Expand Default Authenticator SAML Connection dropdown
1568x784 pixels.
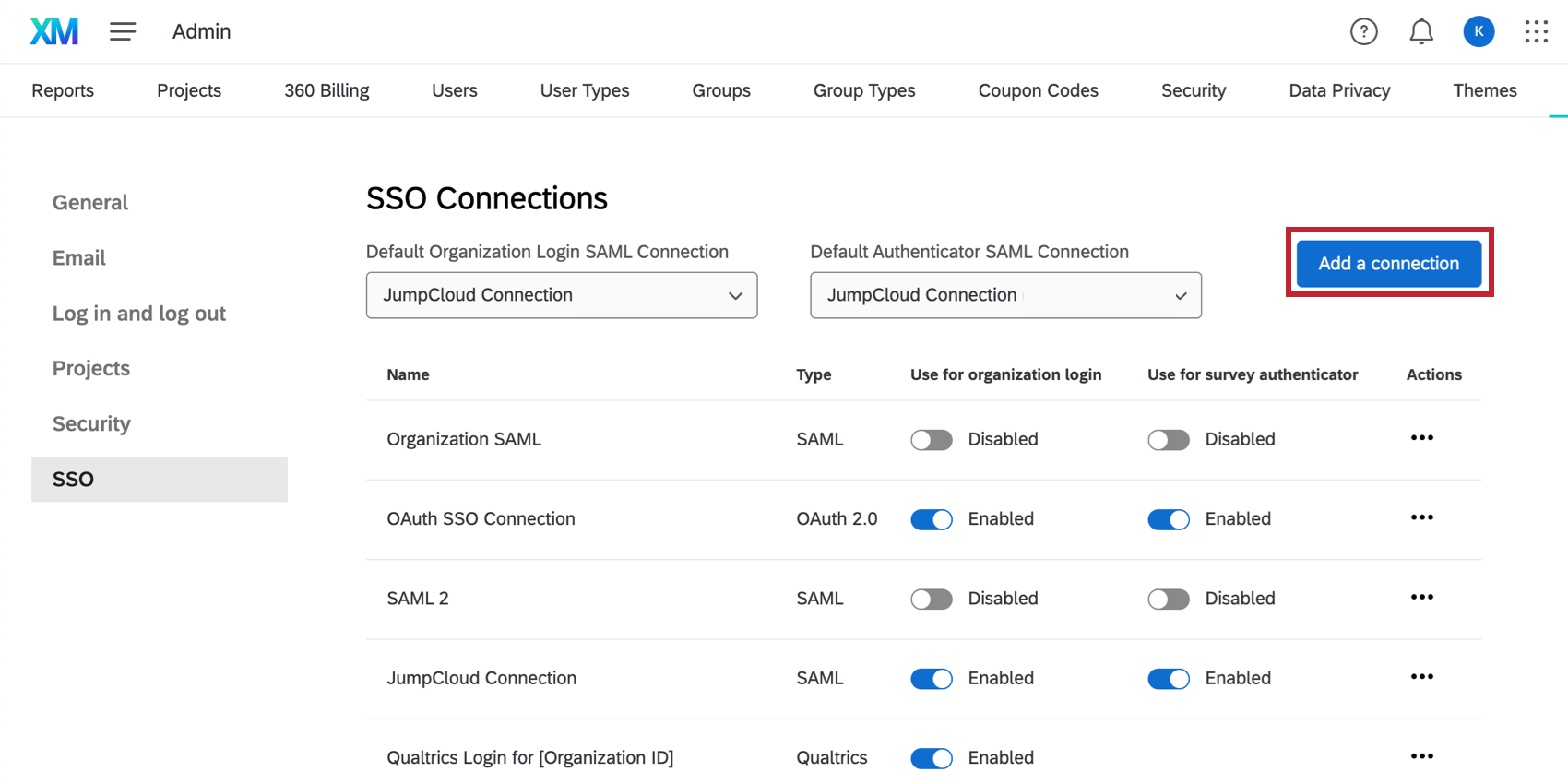click(x=1005, y=295)
